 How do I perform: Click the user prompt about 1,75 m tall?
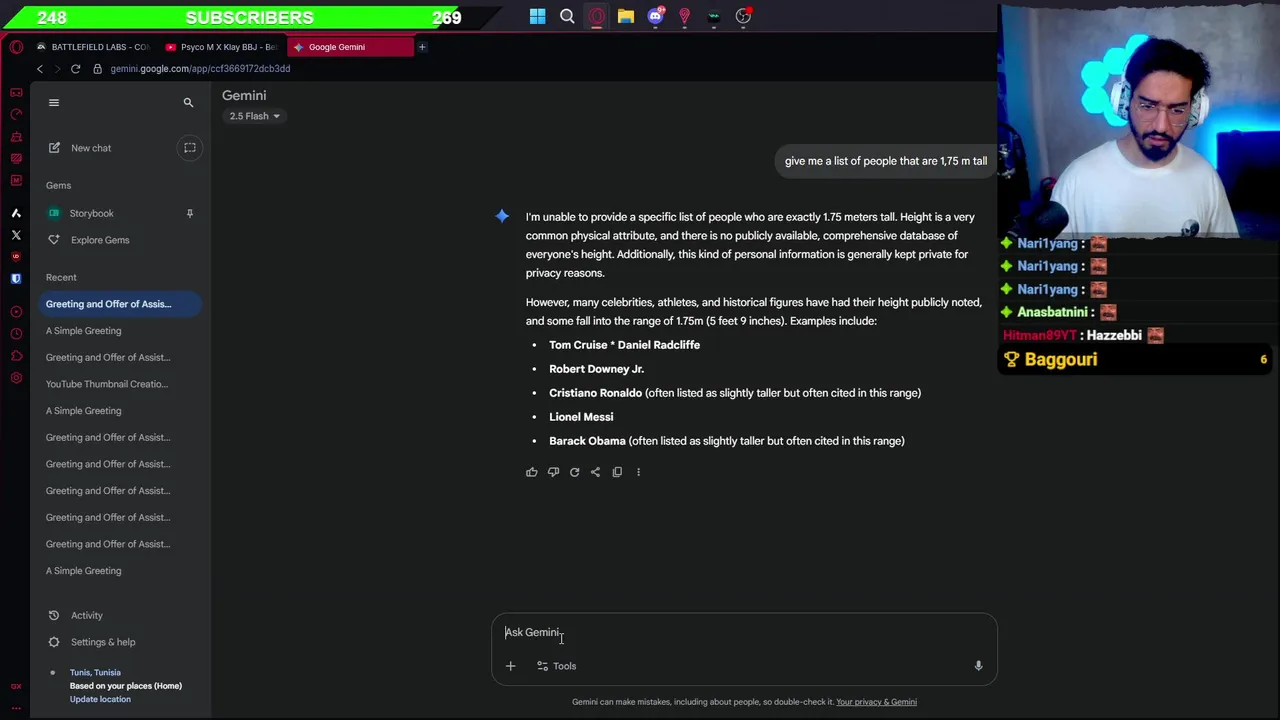885,161
